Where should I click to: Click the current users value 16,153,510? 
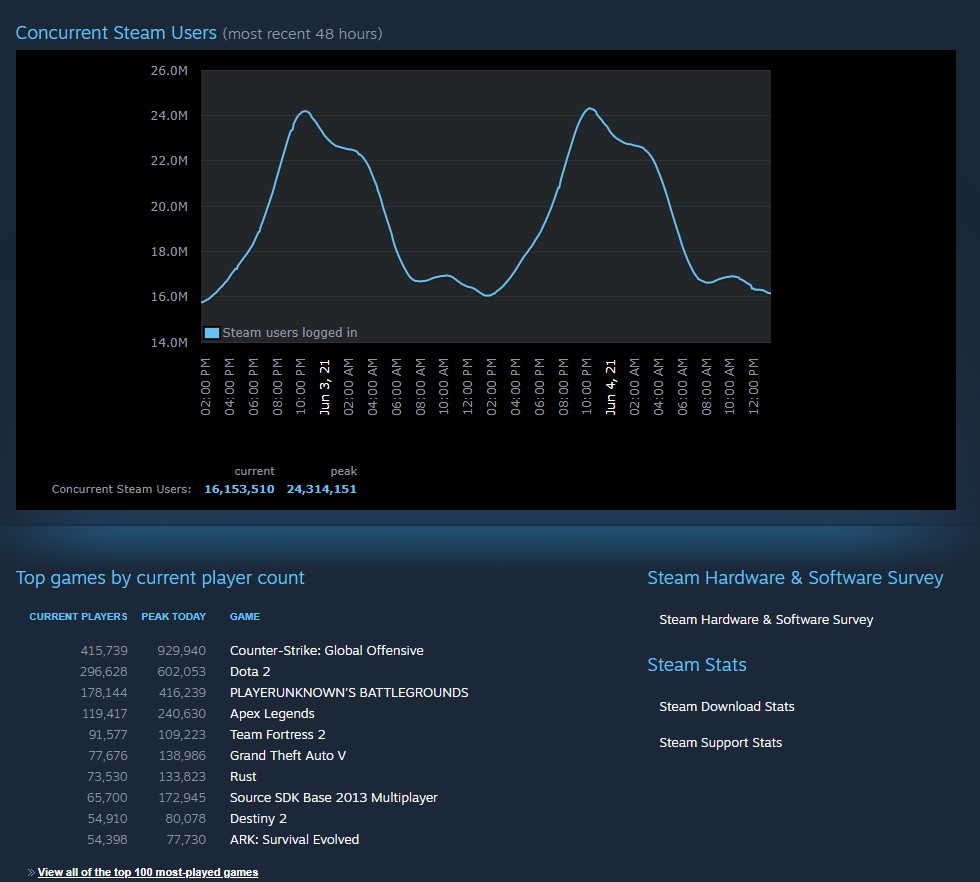[239, 489]
